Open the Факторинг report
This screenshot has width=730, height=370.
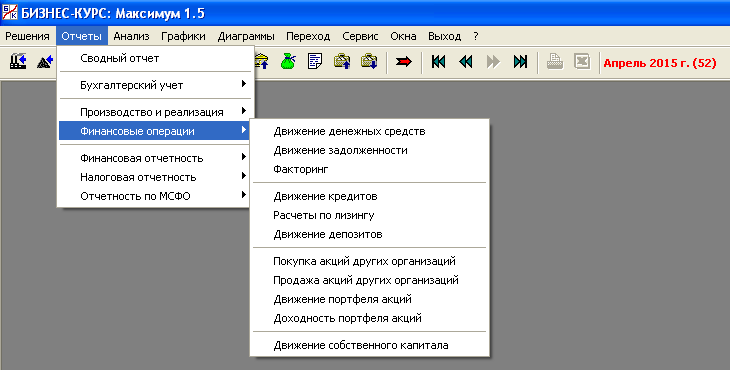click(x=370, y=169)
